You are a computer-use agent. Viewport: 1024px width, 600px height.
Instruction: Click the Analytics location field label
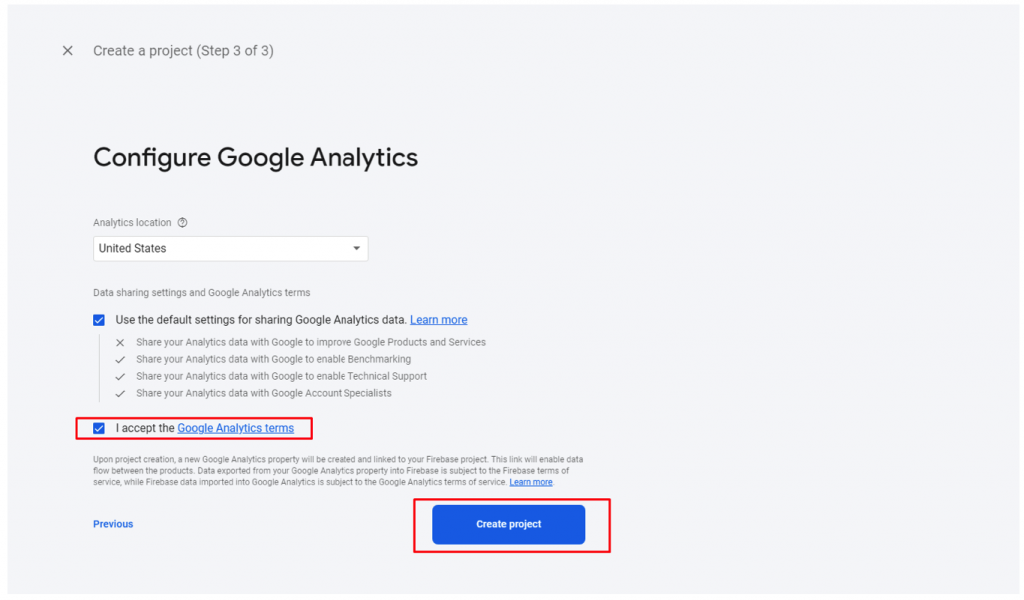(x=132, y=223)
